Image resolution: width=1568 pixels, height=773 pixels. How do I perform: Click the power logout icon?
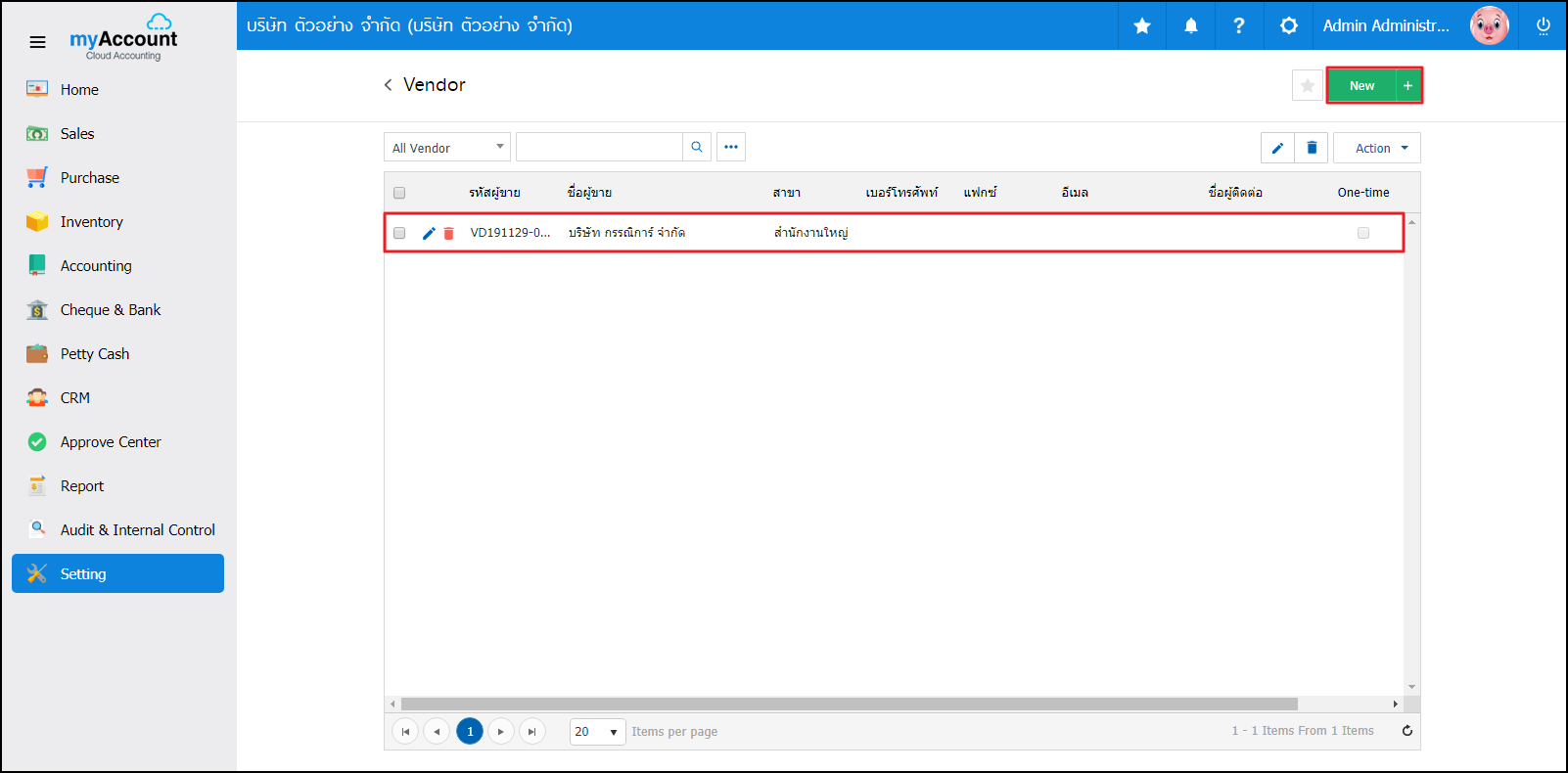pos(1544,26)
